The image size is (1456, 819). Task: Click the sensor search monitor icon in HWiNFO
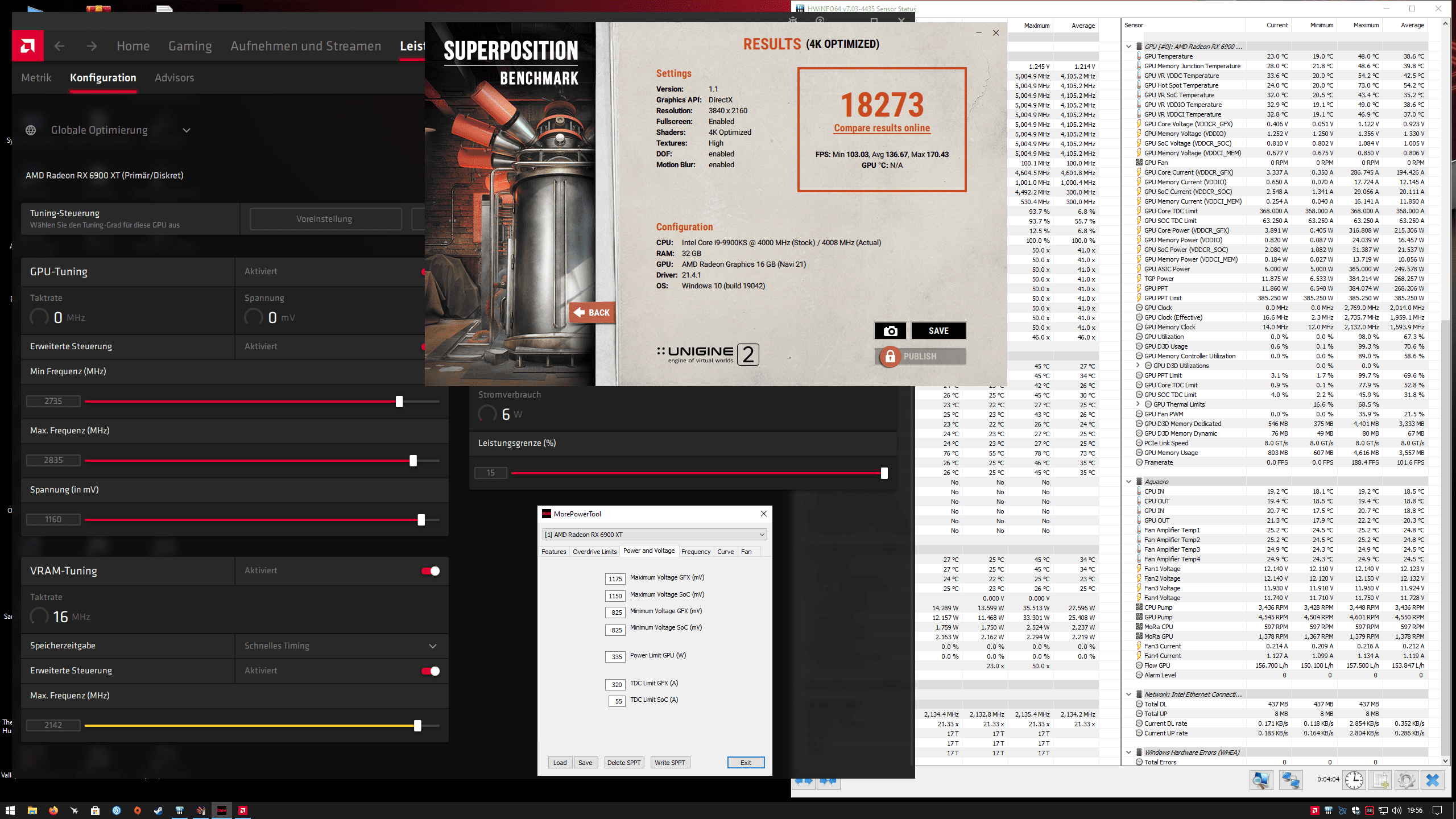pyautogui.click(x=1261, y=780)
